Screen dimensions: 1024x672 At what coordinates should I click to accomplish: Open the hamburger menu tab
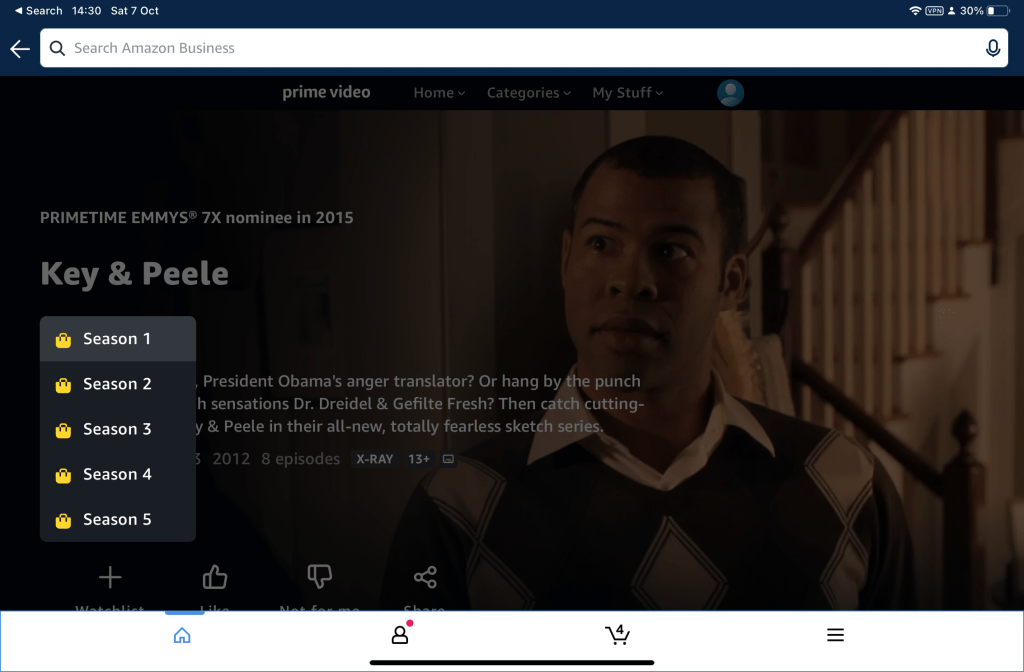(x=835, y=635)
